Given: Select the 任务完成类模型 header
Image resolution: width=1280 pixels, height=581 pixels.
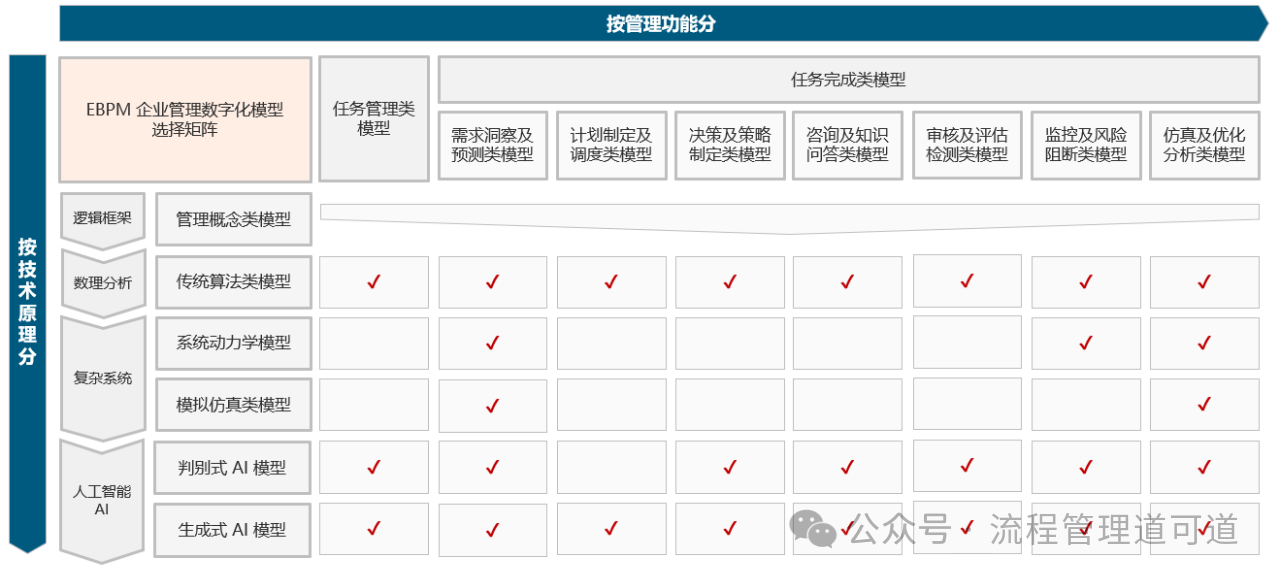Looking at the screenshot, I should 848,80.
